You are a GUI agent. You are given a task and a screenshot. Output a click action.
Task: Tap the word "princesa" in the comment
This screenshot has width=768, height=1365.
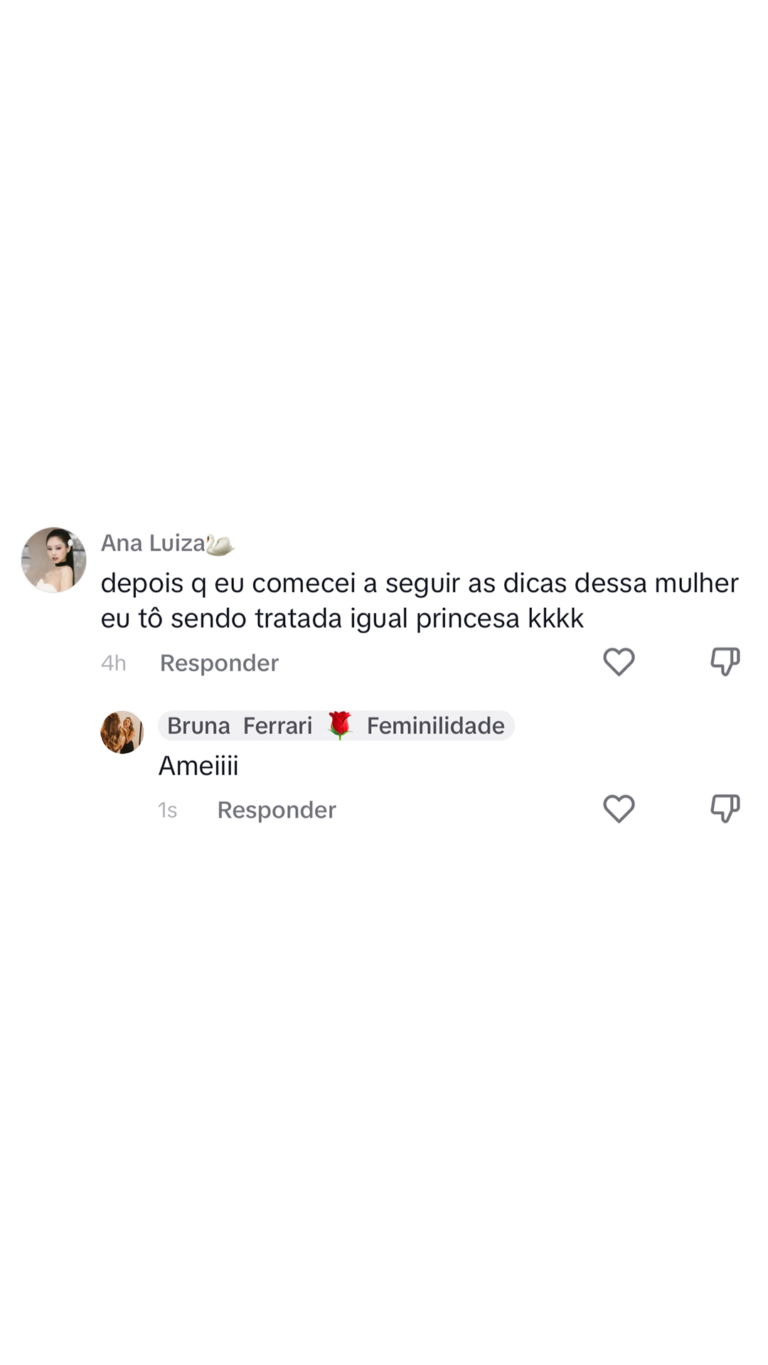(x=468, y=620)
